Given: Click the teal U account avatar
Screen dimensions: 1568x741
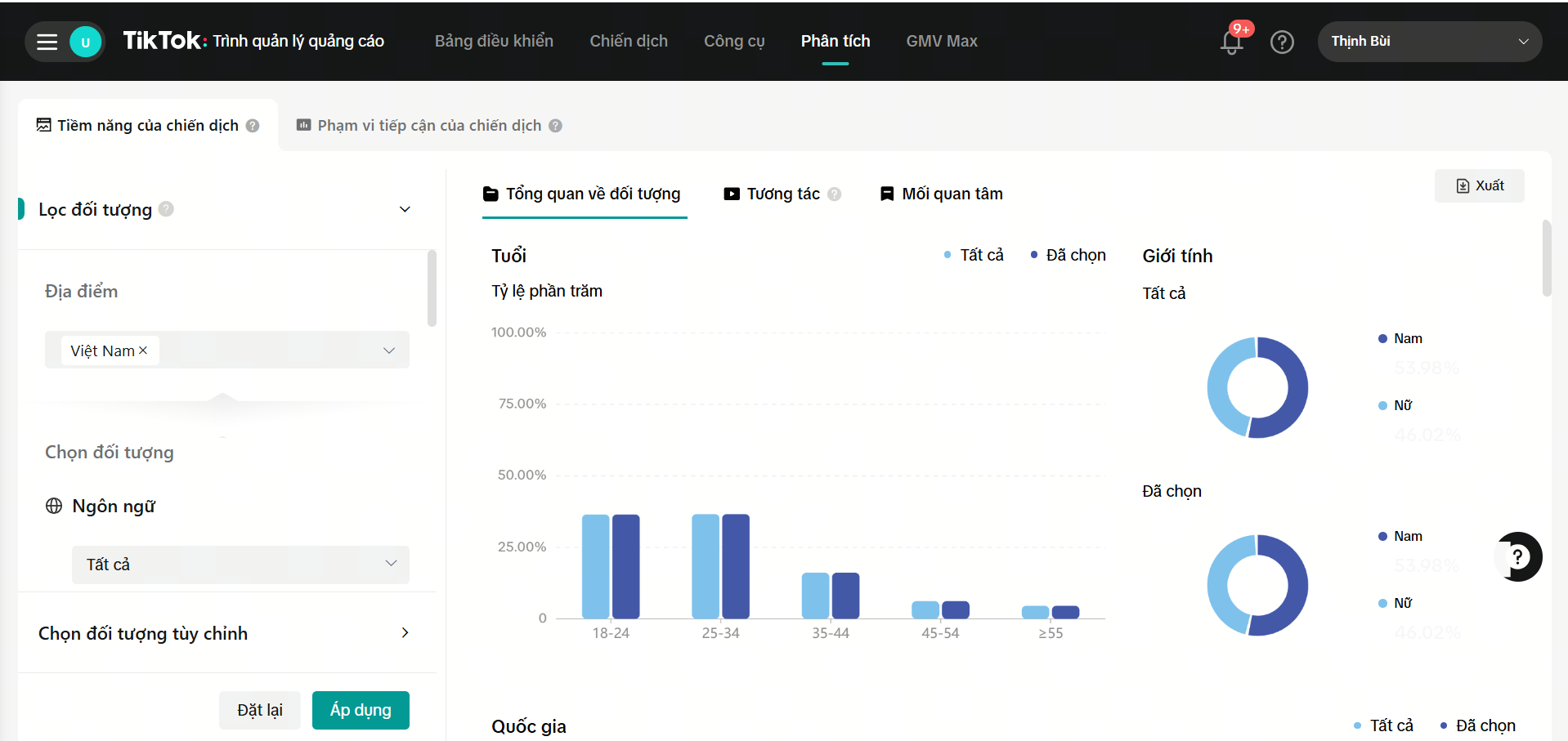Looking at the screenshot, I should pyautogui.click(x=85, y=42).
